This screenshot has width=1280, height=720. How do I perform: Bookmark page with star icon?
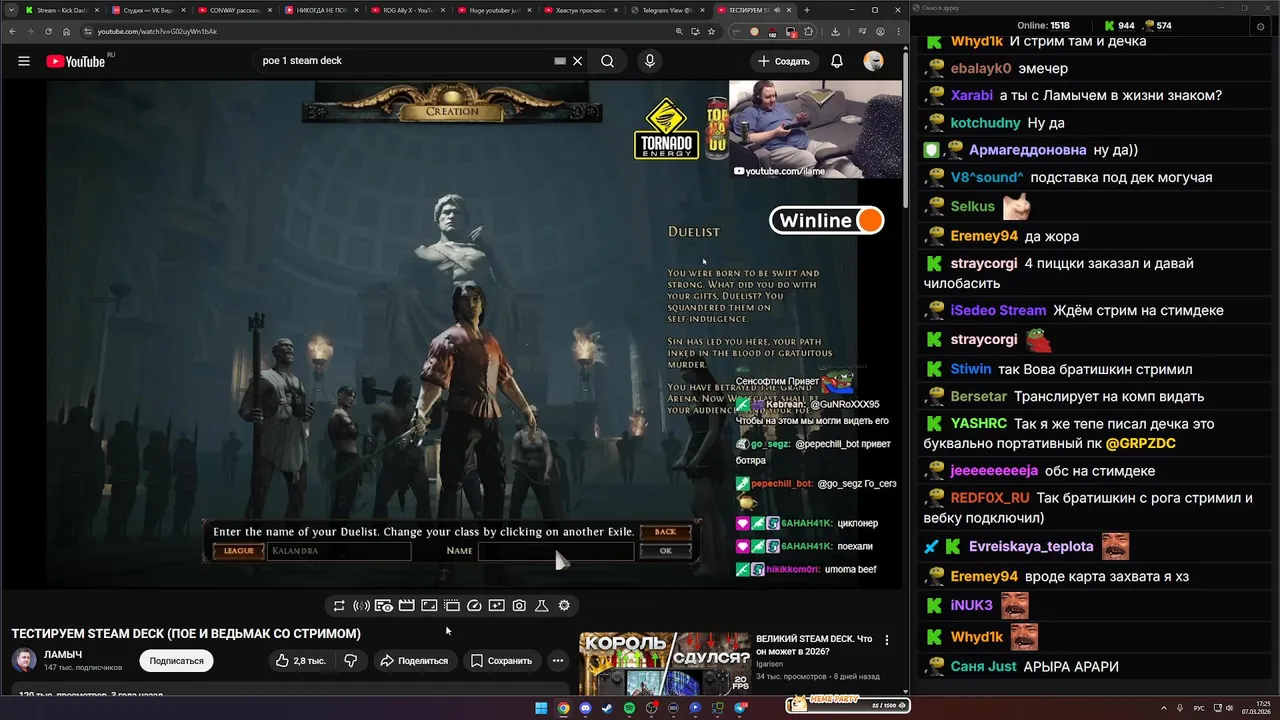711,31
